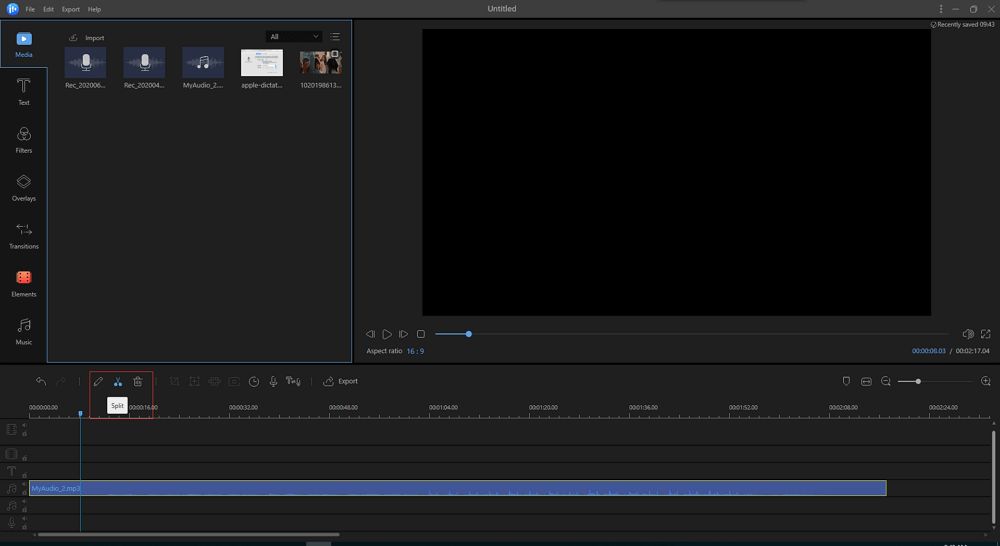Open the Edit menu

click(x=48, y=10)
